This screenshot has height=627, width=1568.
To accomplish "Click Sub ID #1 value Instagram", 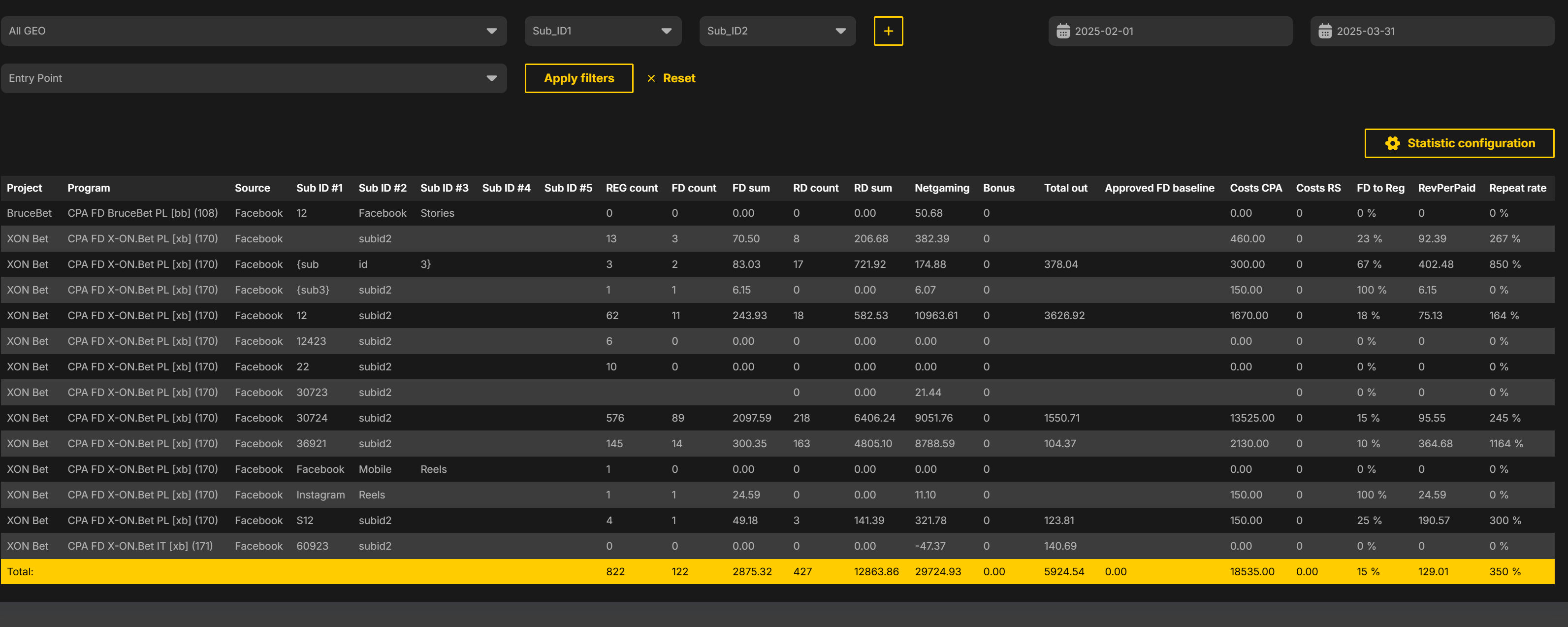I will tap(320, 495).
